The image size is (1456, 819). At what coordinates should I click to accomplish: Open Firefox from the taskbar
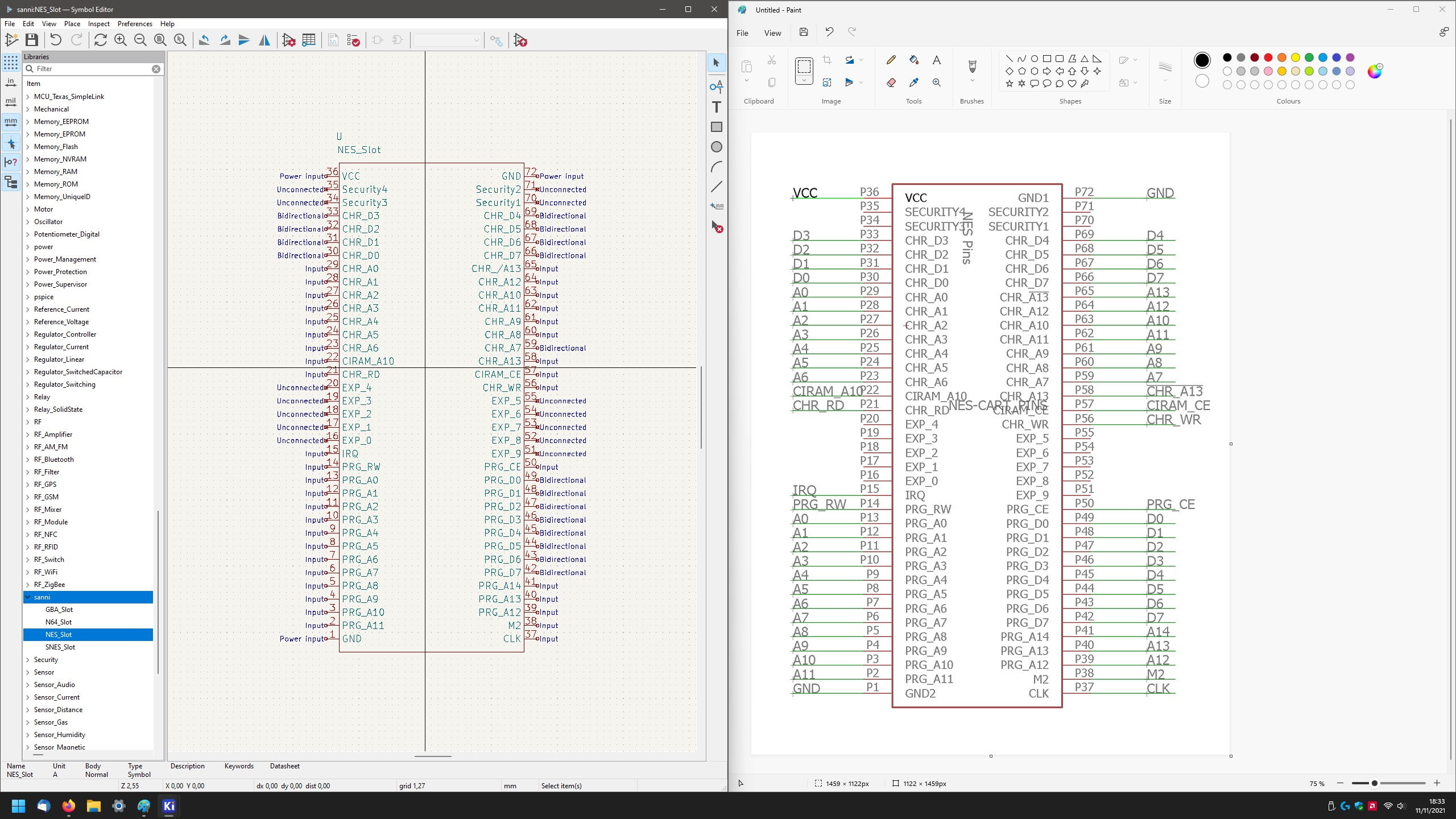pos(68,806)
